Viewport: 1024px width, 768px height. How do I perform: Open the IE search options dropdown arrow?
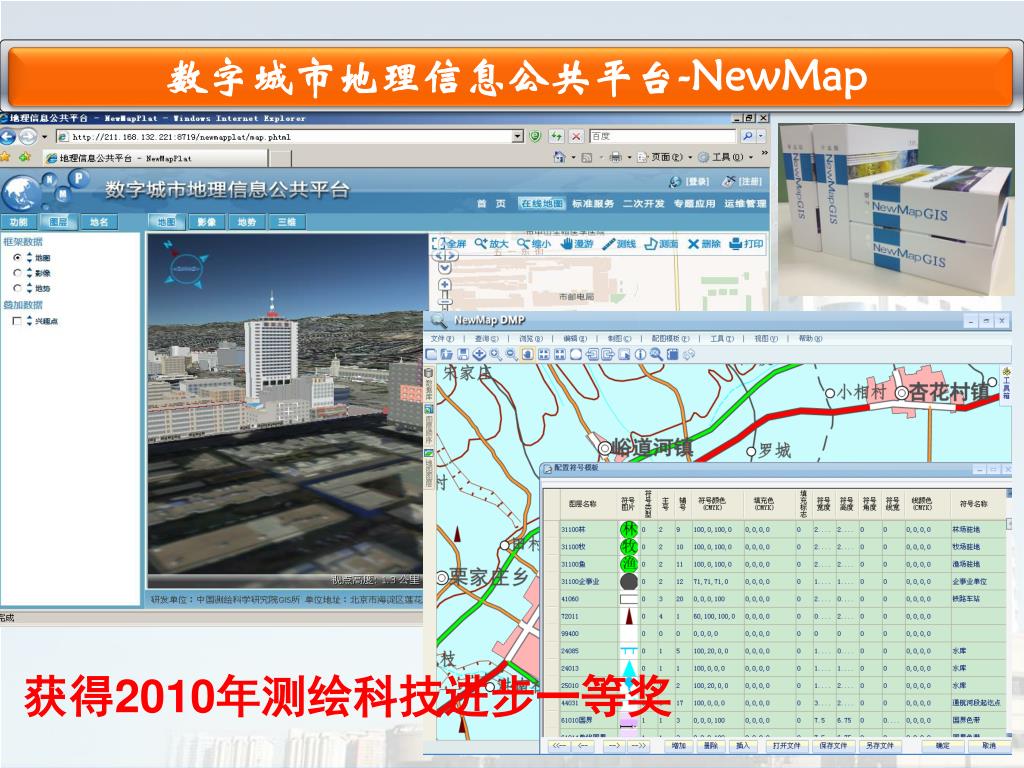coord(761,136)
